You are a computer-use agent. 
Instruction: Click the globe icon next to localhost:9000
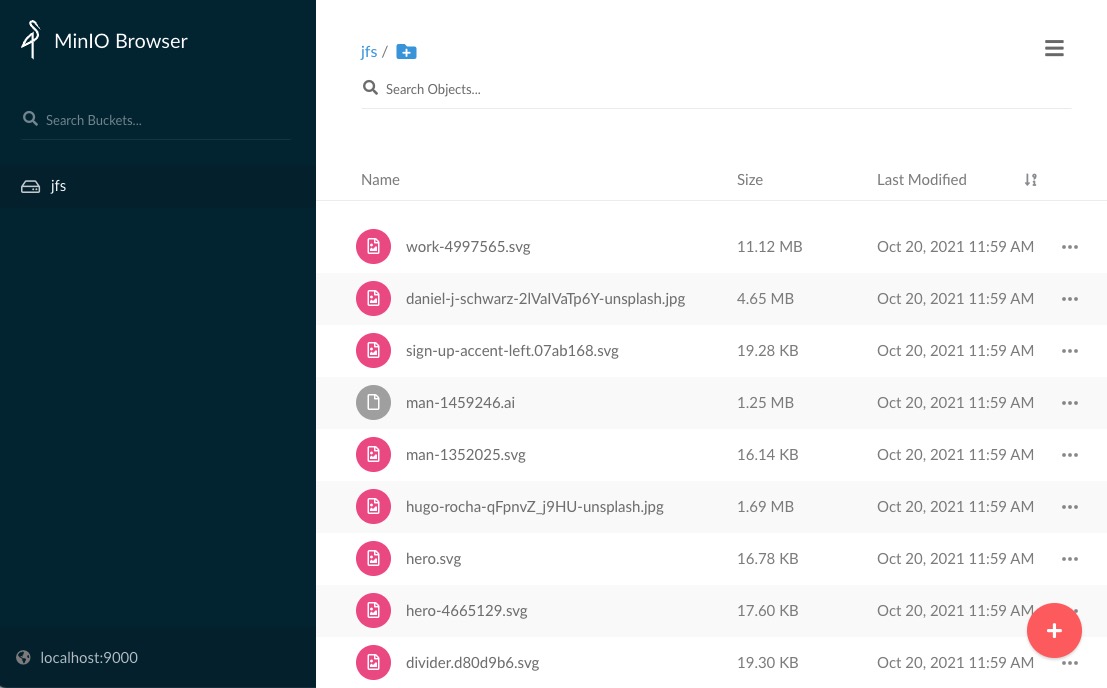click(x=23, y=657)
